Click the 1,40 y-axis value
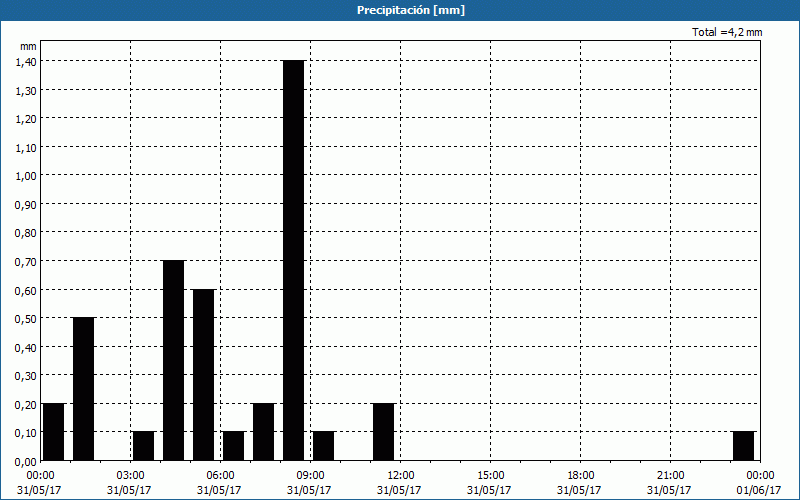The width and height of the screenshot is (800, 500). pos(26,61)
